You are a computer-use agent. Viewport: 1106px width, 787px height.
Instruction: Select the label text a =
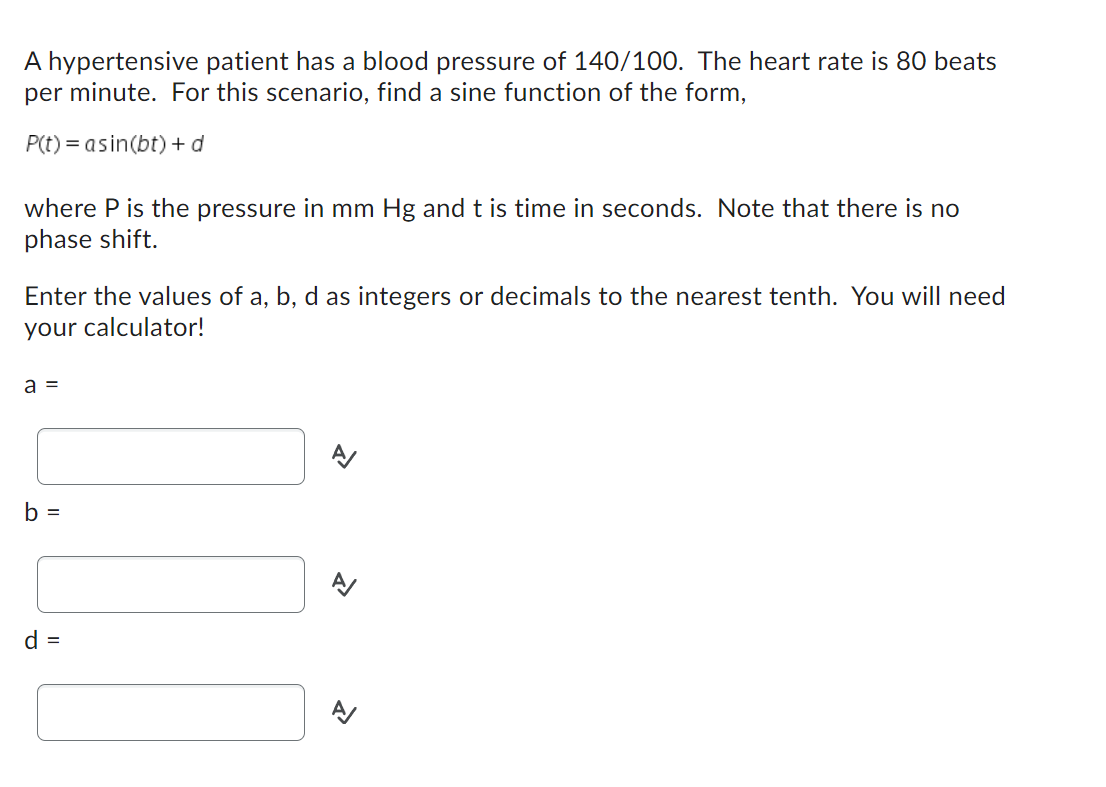[x=40, y=385]
